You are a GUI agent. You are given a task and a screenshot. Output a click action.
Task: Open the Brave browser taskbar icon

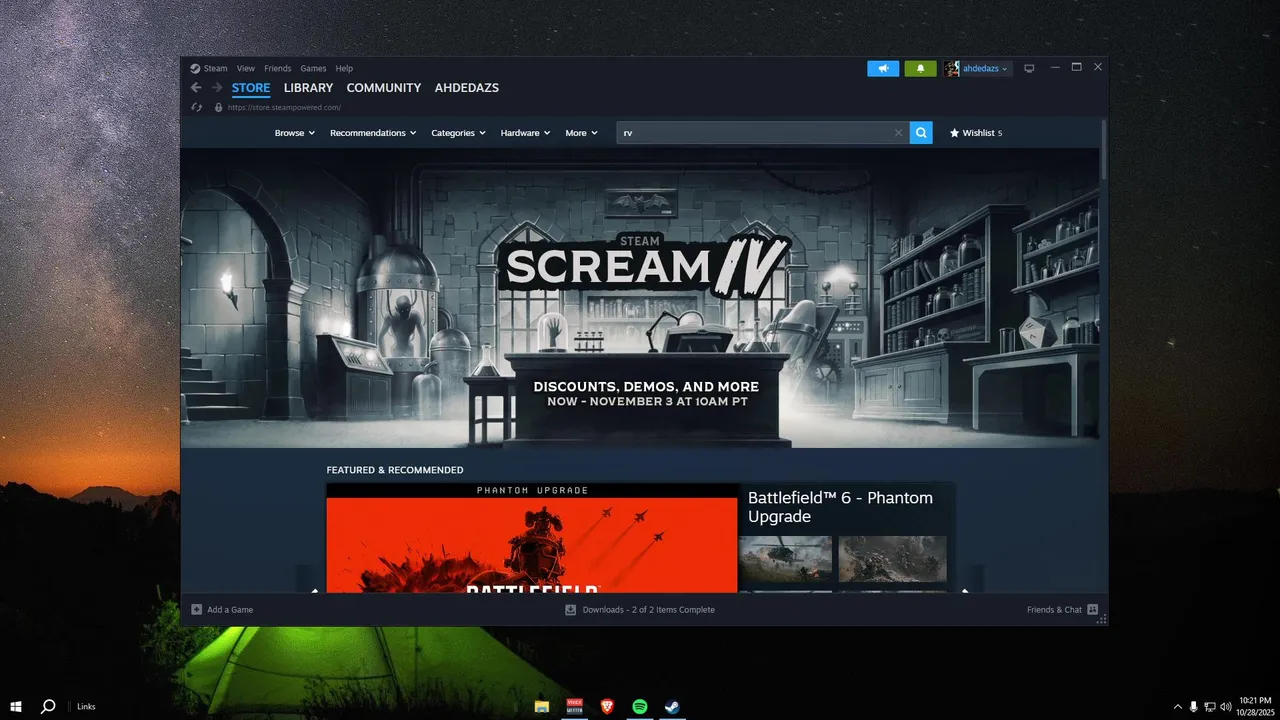(607, 706)
